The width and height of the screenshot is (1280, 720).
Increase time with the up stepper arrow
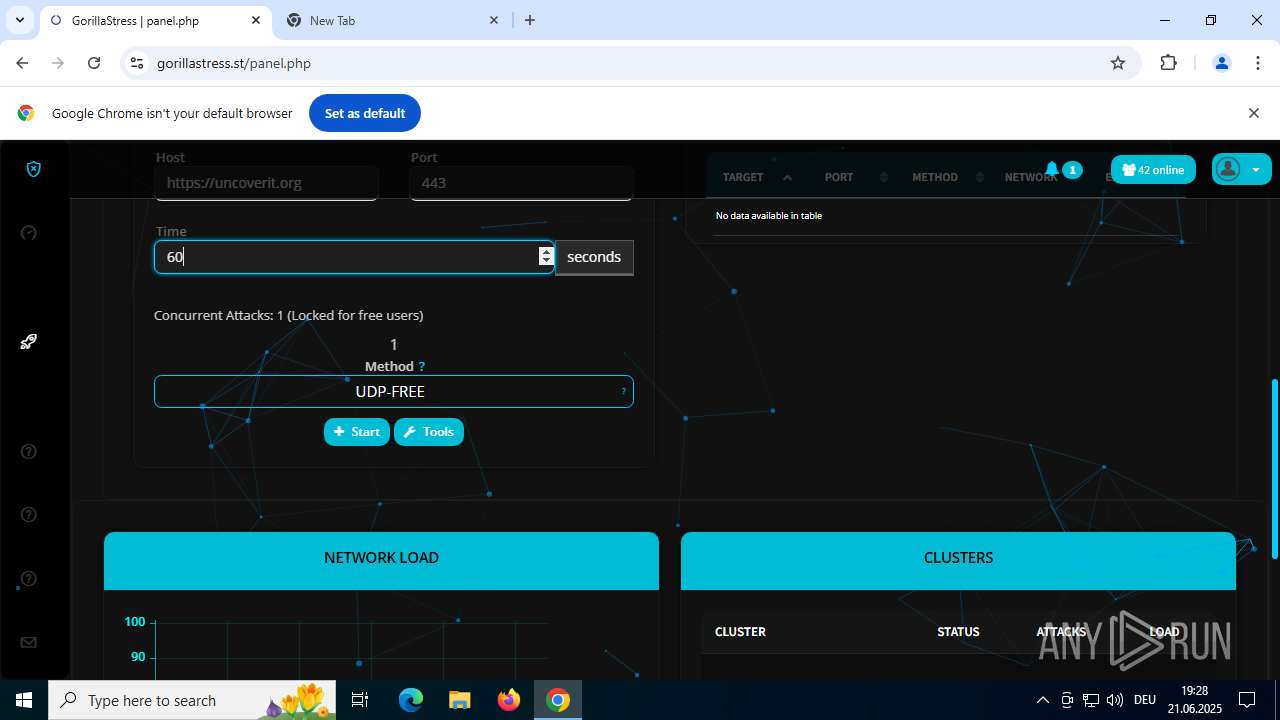546,252
